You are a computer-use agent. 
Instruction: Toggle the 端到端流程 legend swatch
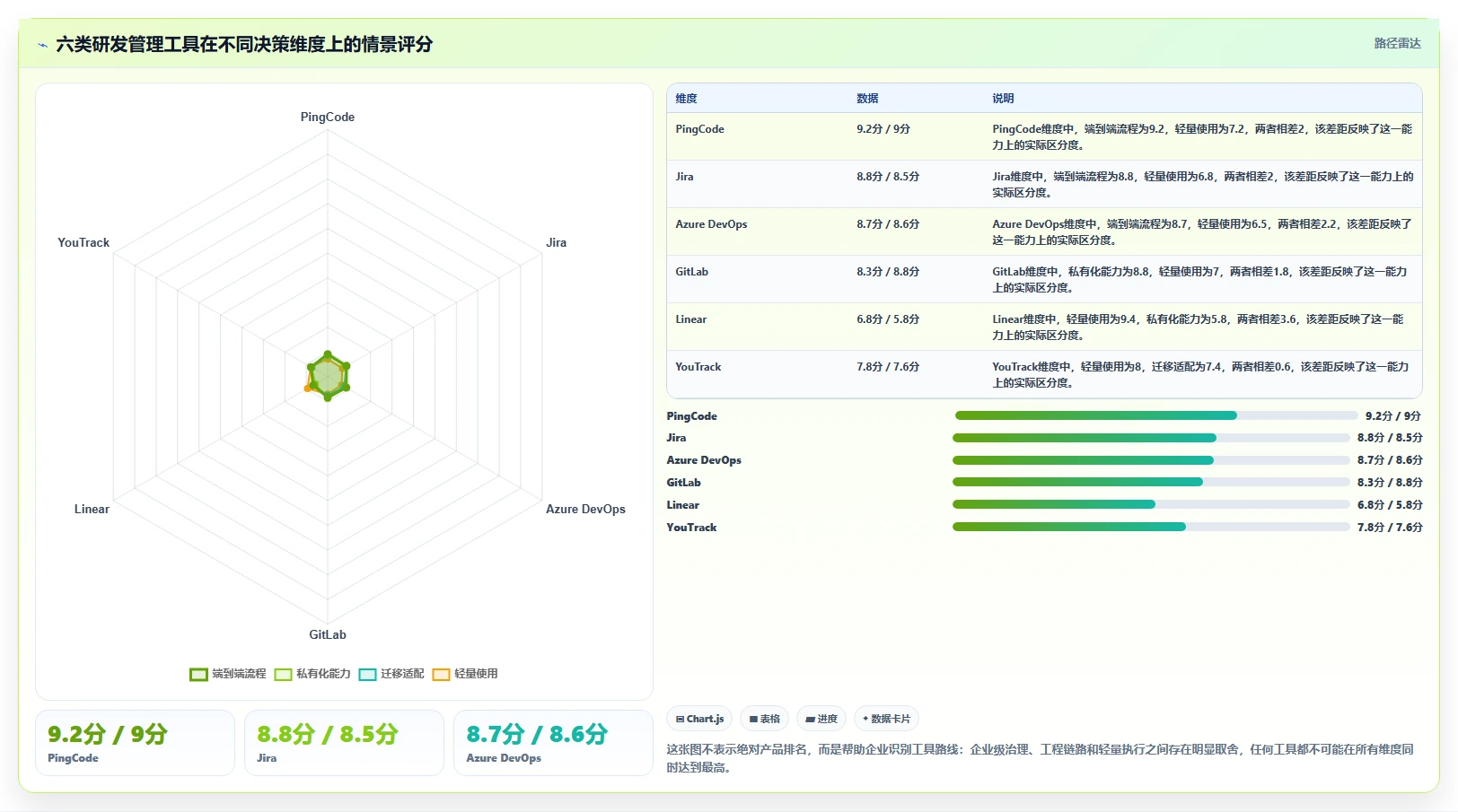click(198, 675)
